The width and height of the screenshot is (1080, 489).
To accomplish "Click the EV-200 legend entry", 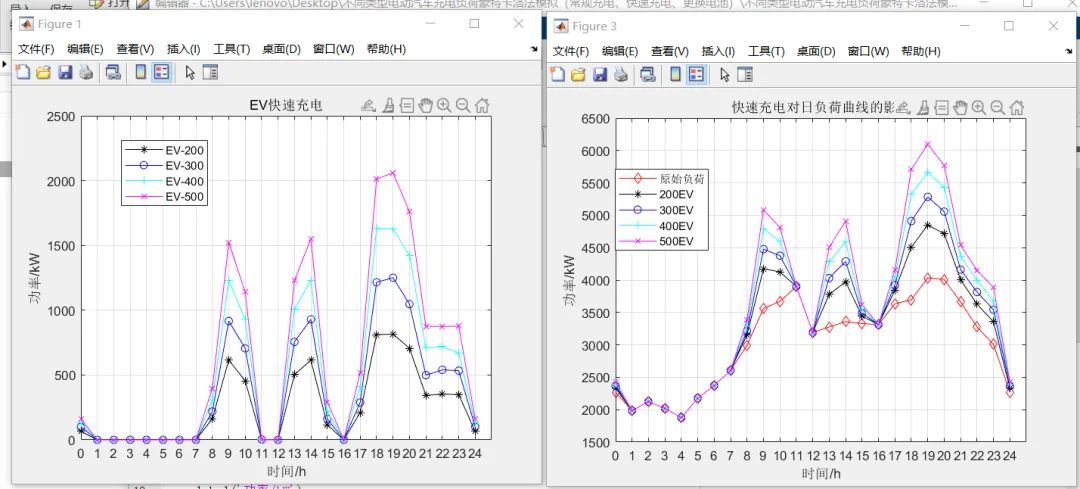I will point(165,149).
